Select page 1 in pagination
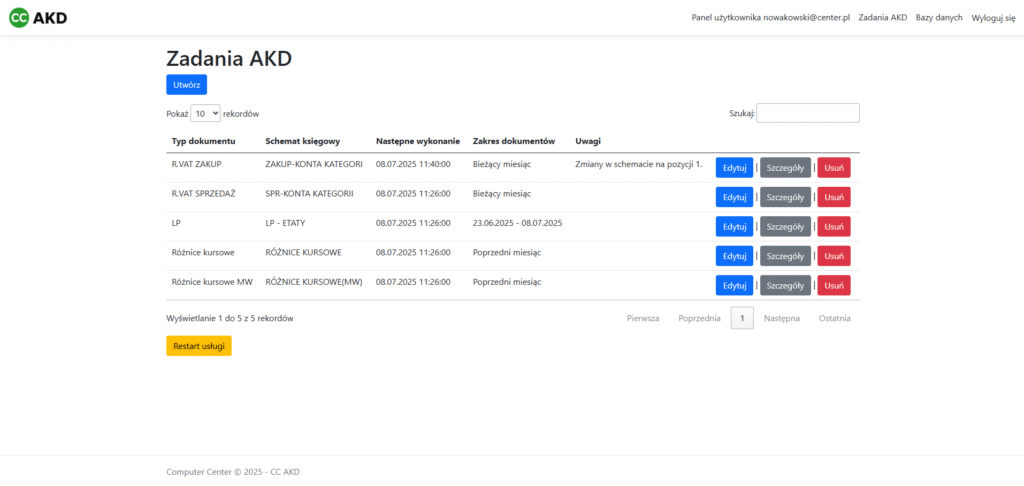 (x=742, y=318)
